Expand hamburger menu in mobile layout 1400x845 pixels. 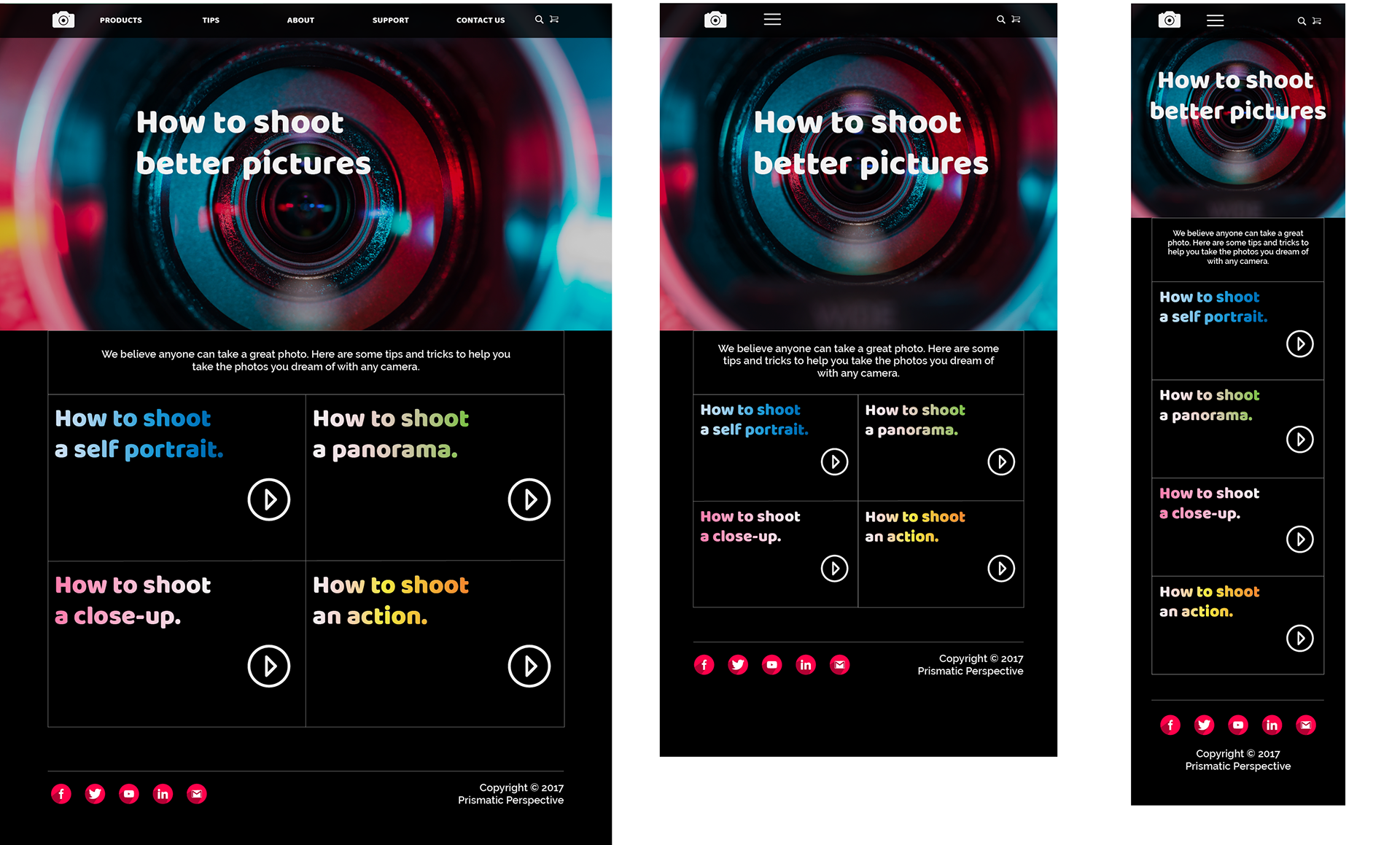coord(1215,20)
